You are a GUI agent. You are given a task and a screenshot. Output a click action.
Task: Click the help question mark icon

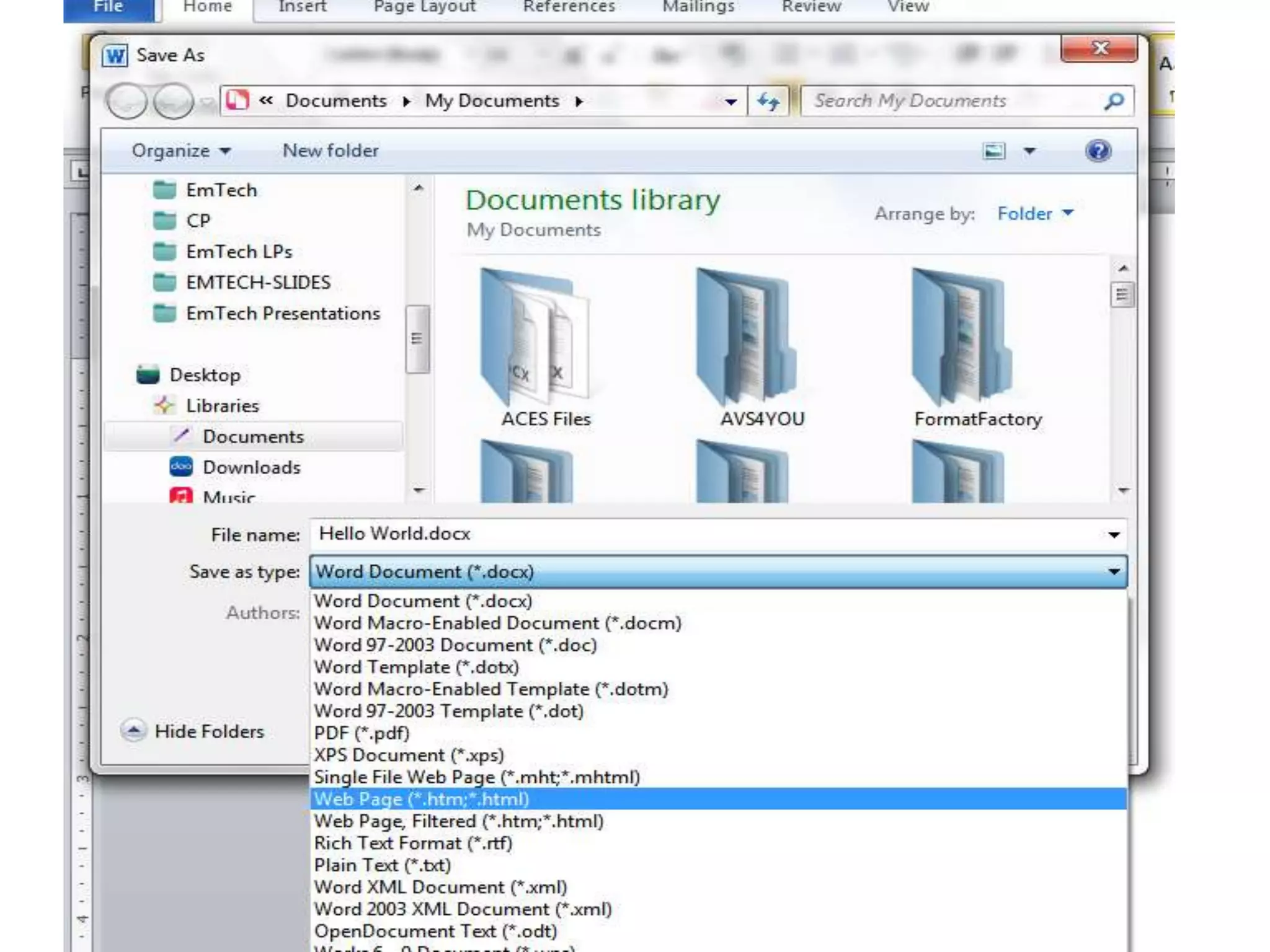coord(1098,151)
